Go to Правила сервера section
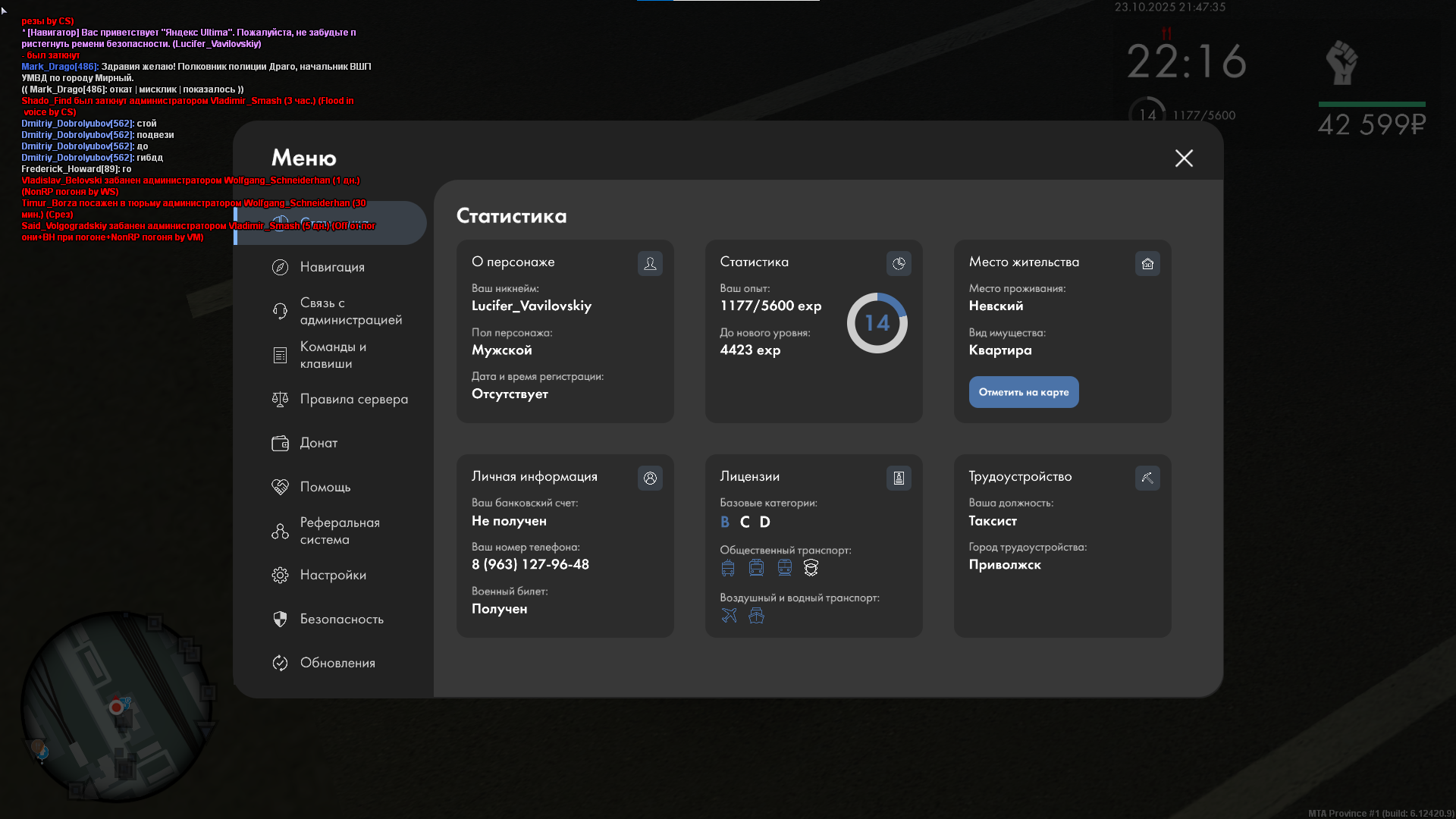Image resolution: width=1456 pixels, height=819 pixels. coord(353,399)
